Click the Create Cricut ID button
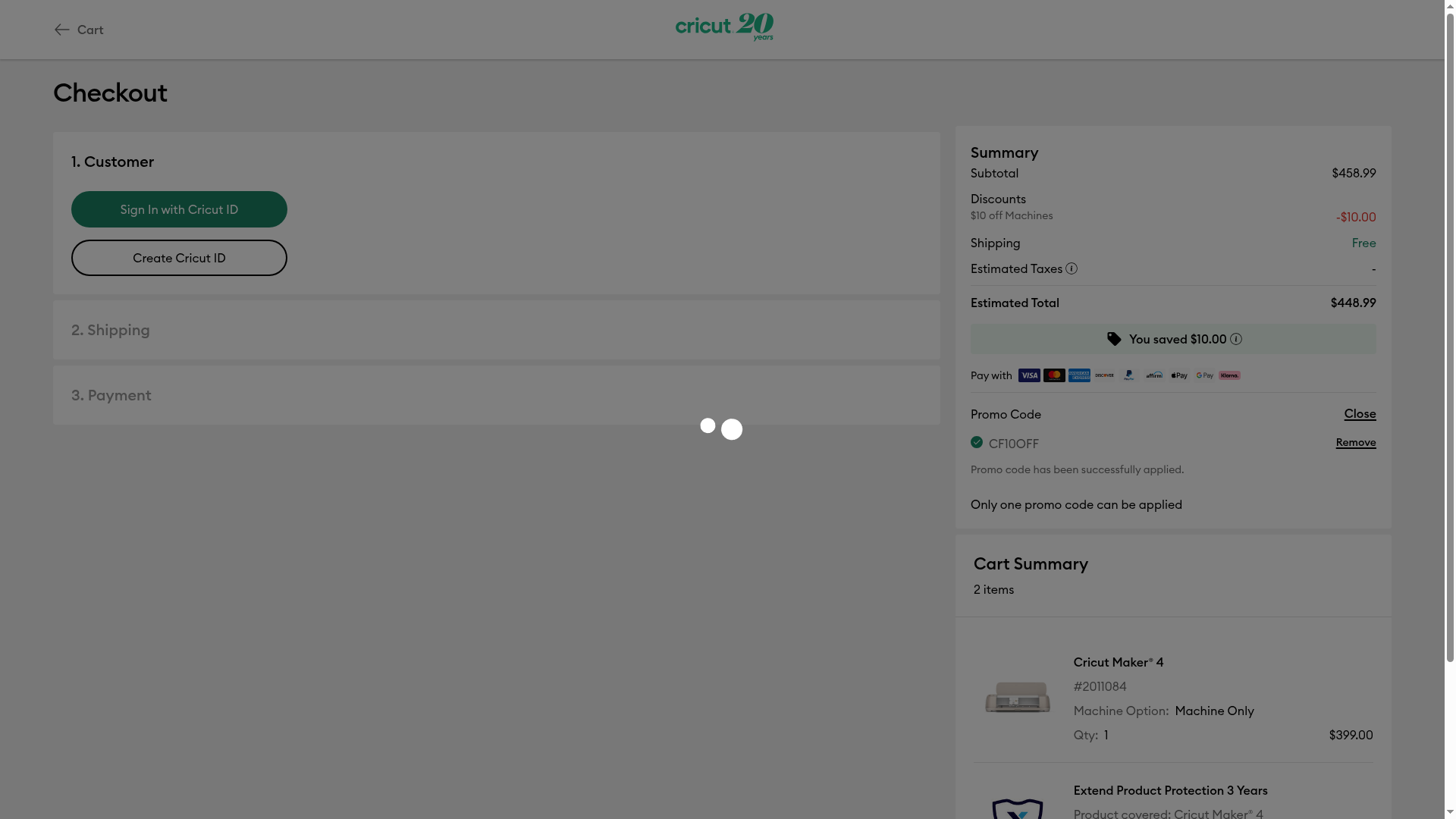This screenshot has width=1456, height=819. coord(179,258)
